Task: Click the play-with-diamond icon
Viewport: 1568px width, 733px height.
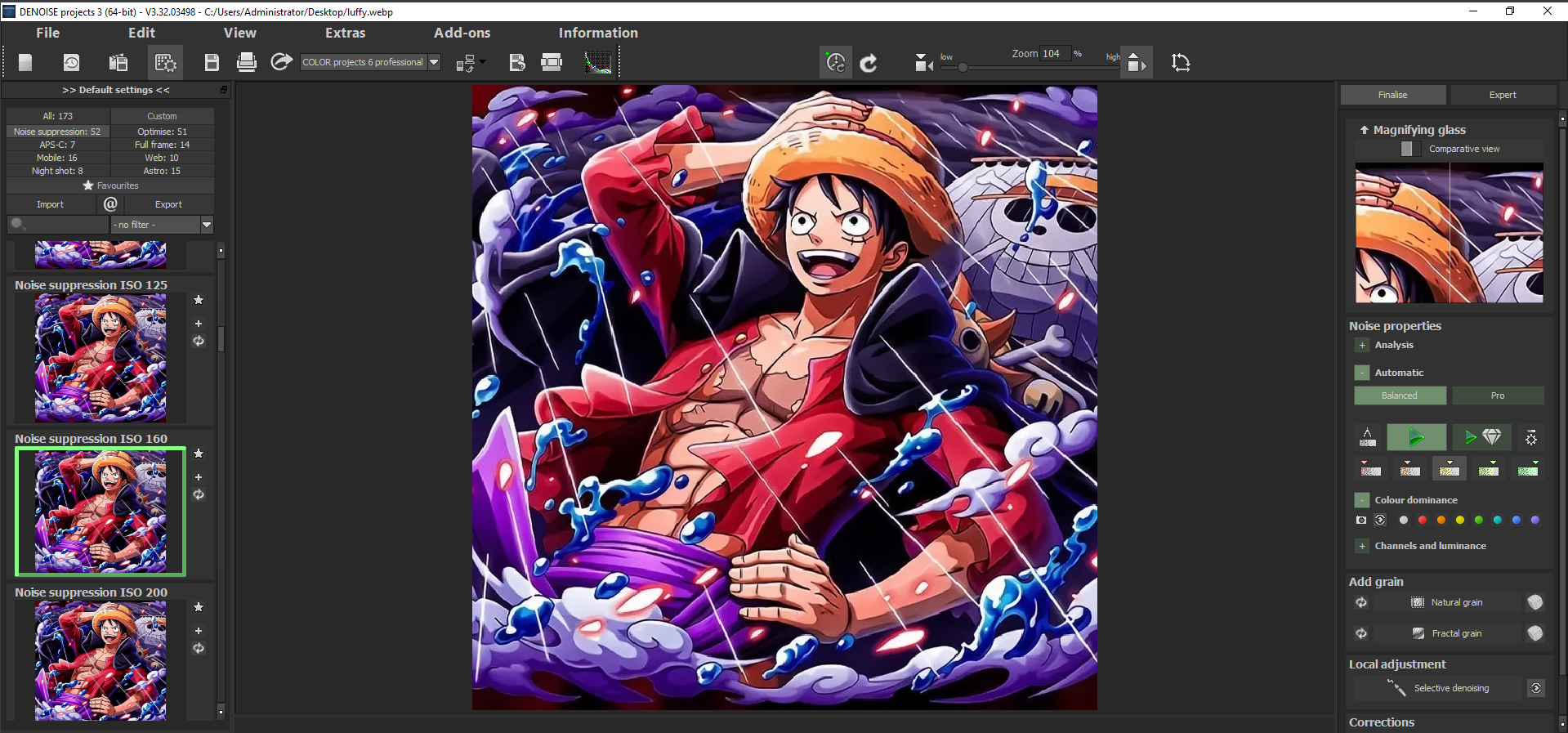Action: click(1482, 438)
